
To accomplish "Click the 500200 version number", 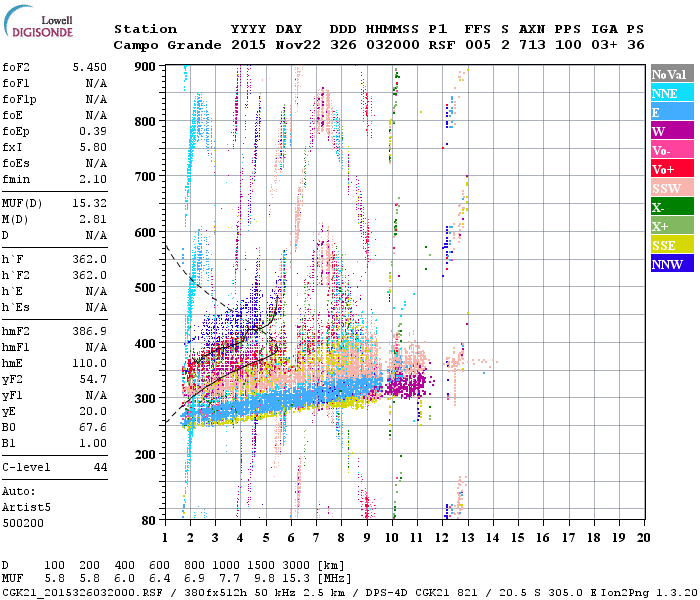I will 23,523.
